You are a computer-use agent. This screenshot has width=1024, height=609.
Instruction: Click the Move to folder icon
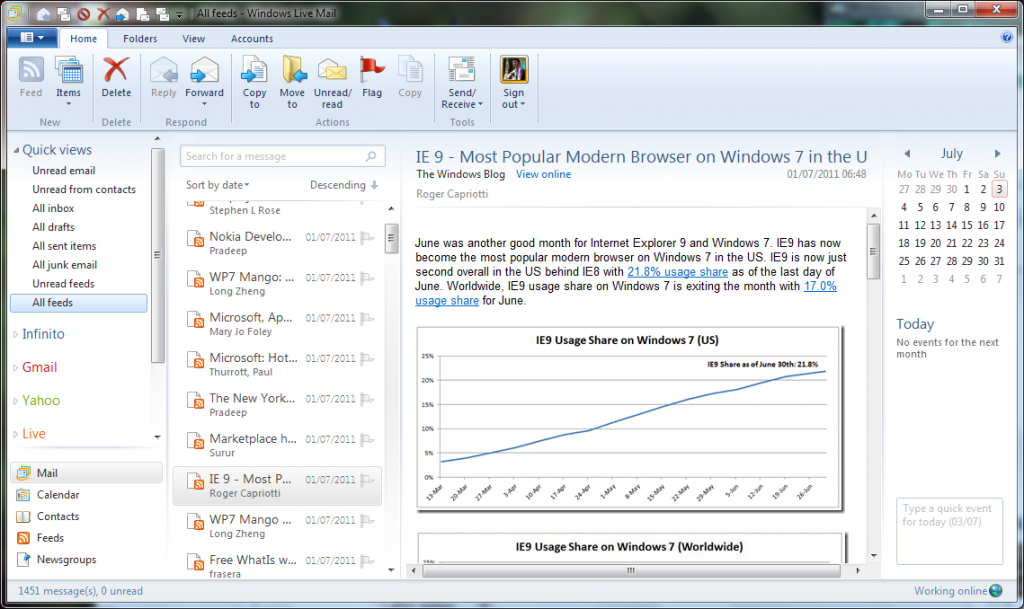point(293,72)
